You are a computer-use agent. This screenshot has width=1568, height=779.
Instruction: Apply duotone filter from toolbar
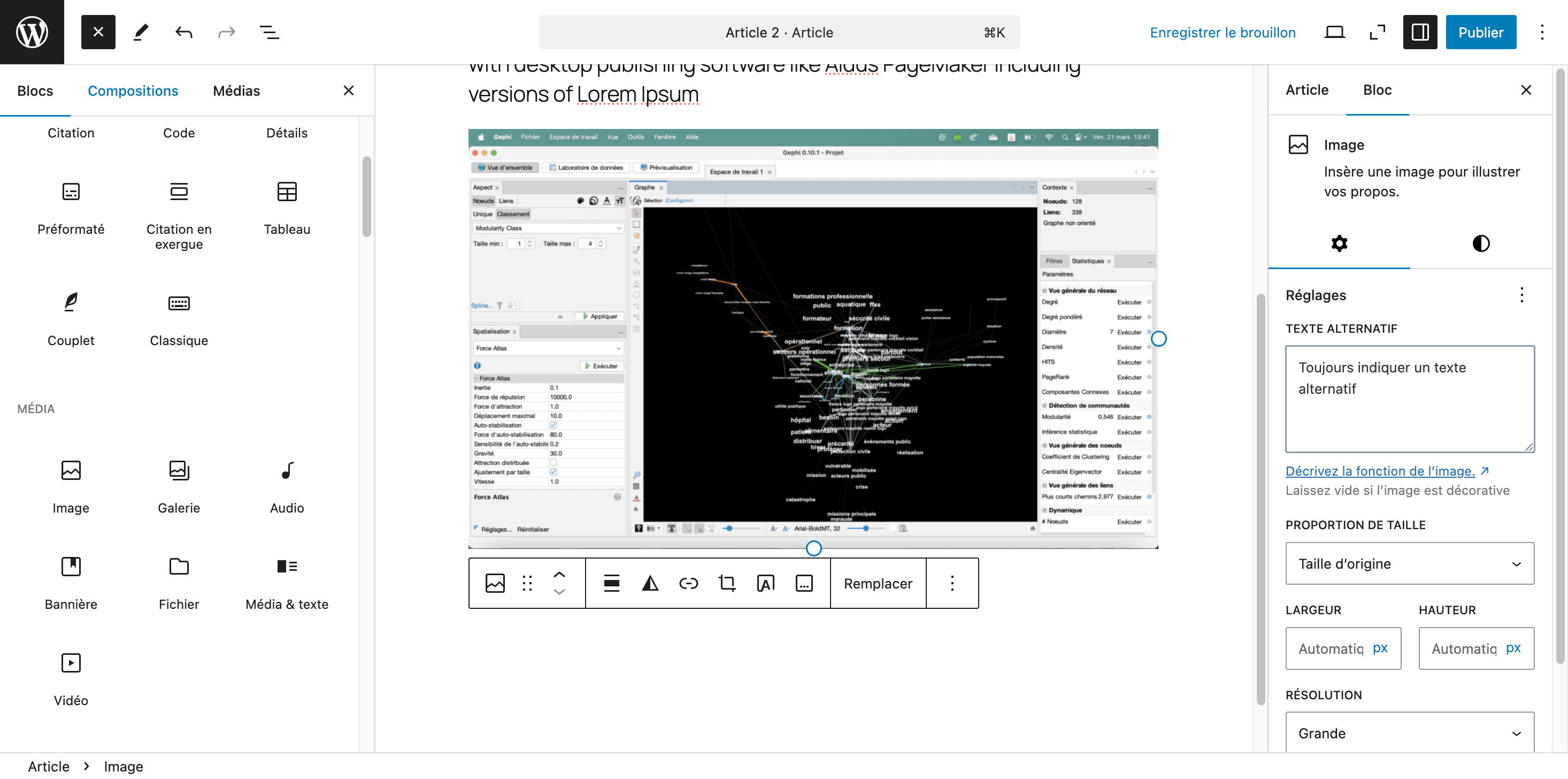click(650, 583)
